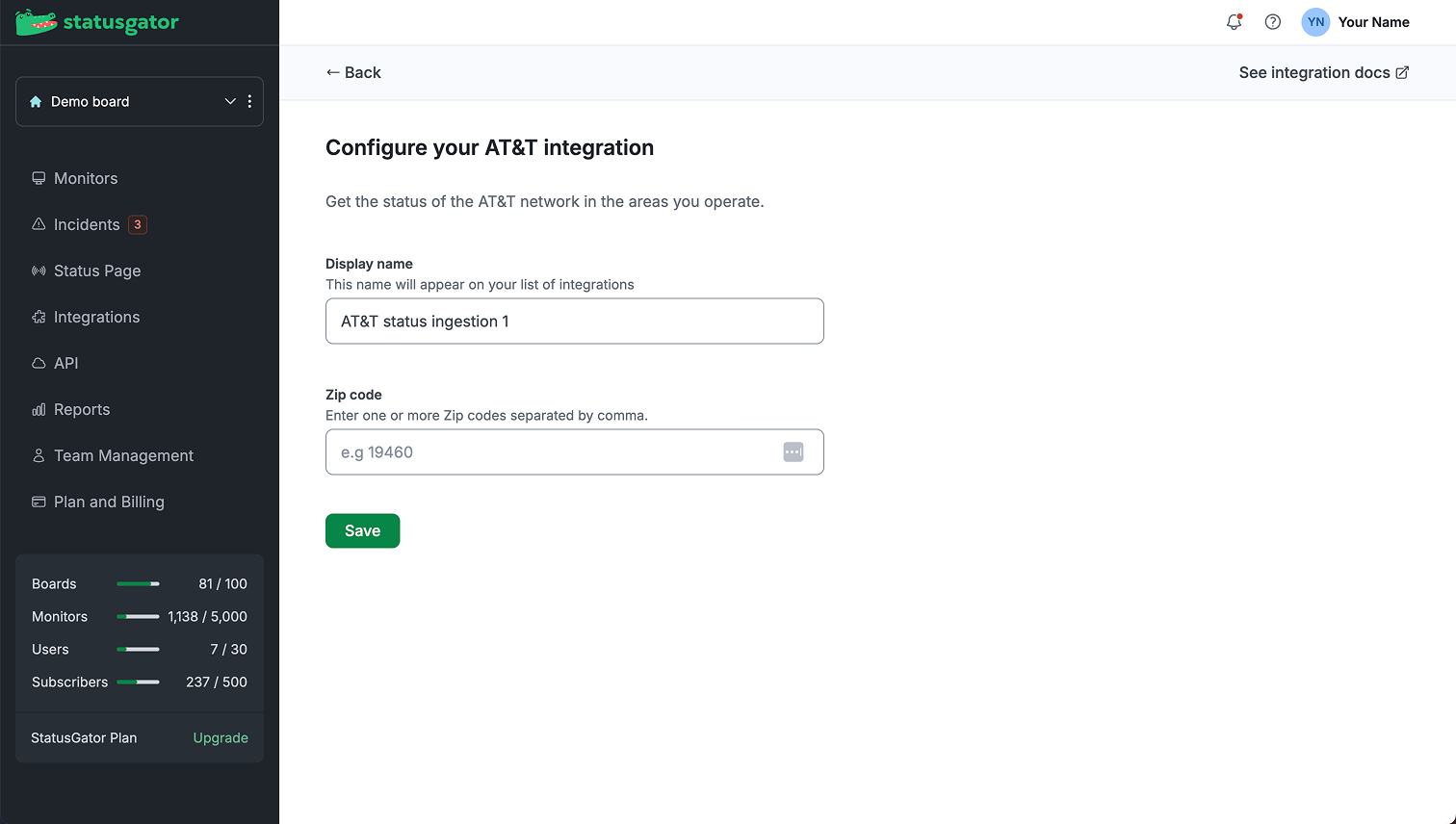Click the Users usage progress bar
This screenshot has width=1456, height=824.
138,649
